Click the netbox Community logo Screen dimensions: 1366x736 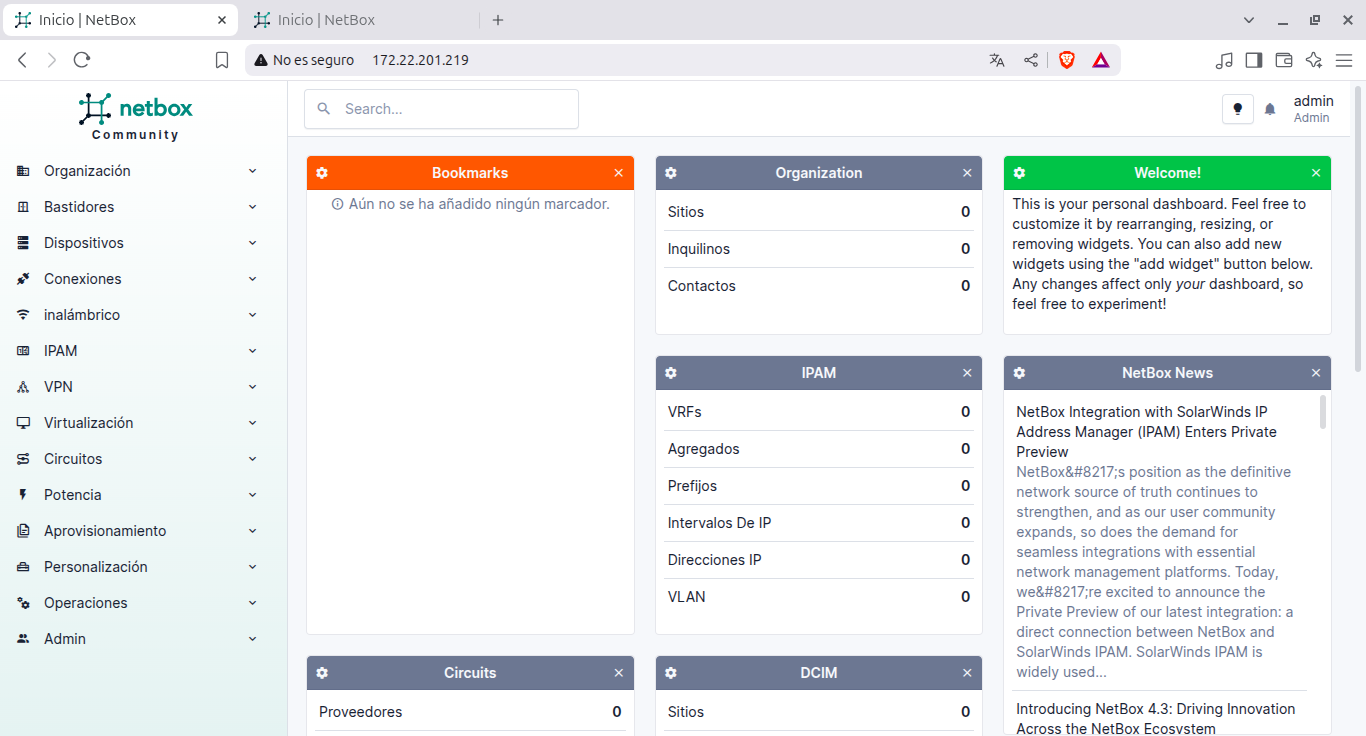pyautogui.click(x=136, y=116)
